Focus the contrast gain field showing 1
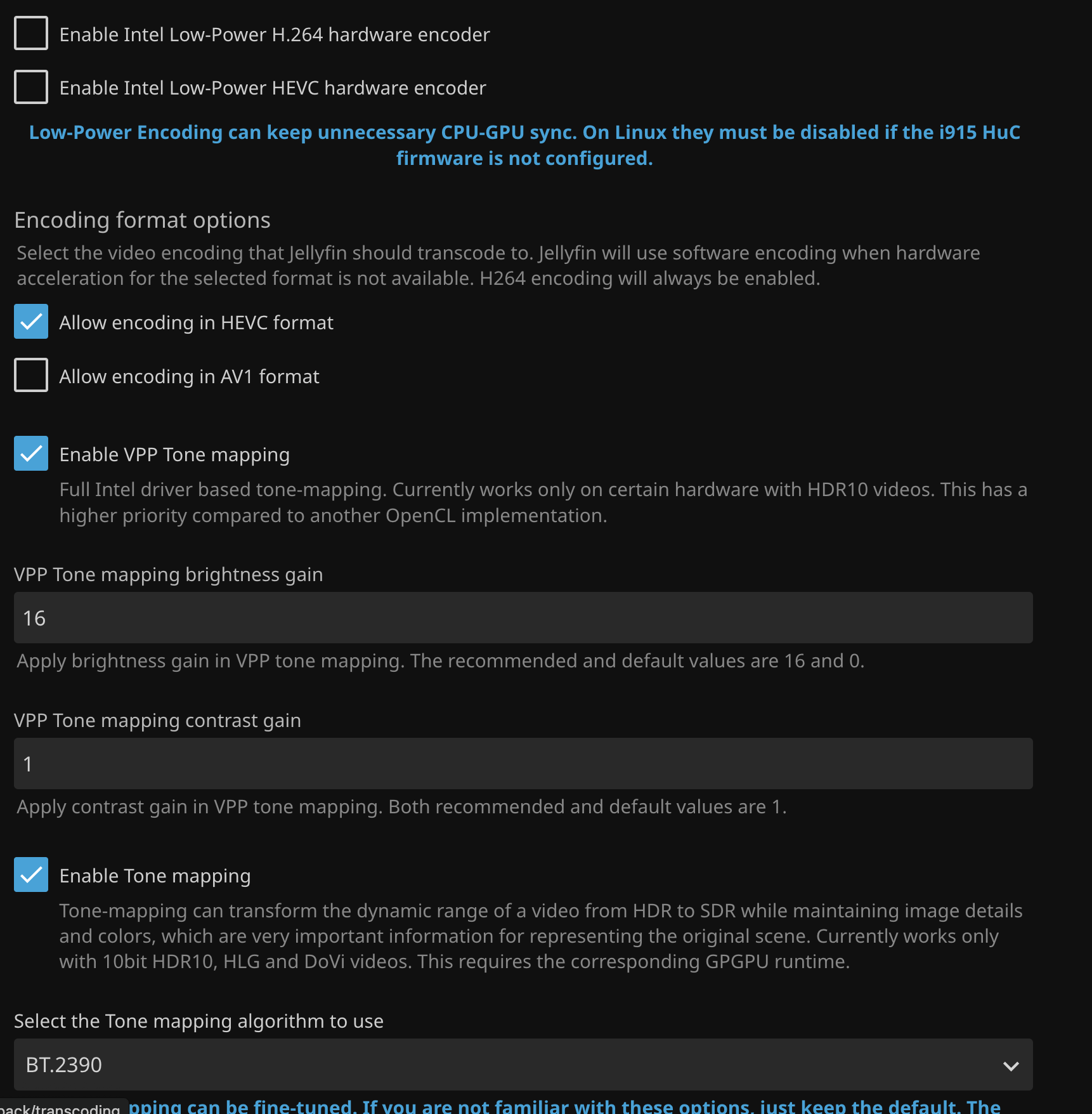1092x1114 pixels. [x=523, y=764]
